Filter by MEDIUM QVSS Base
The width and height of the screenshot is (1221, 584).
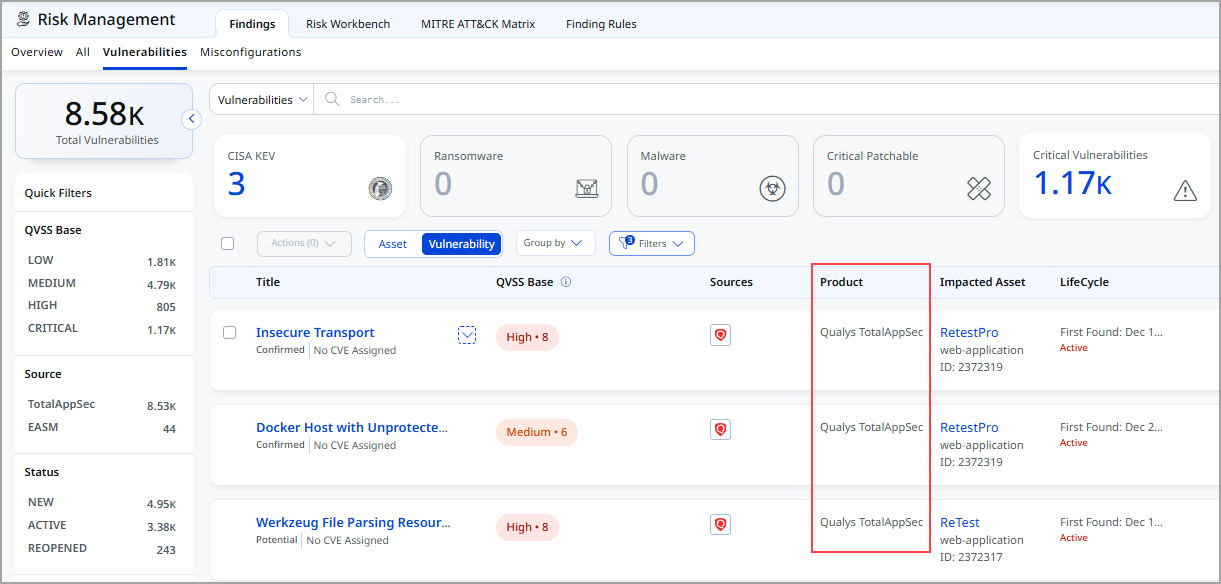coord(102,283)
